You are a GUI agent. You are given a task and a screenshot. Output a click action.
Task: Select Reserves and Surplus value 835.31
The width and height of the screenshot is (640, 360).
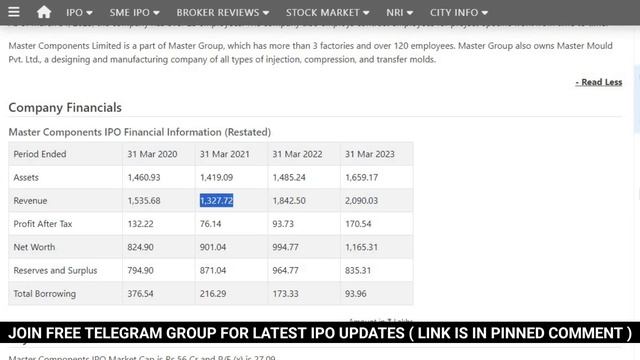tap(358, 270)
